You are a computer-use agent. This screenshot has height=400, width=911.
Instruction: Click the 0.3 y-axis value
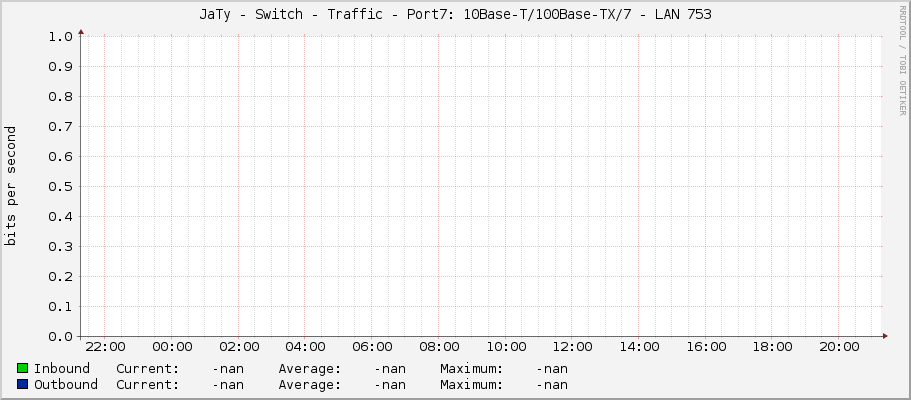pos(61,247)
